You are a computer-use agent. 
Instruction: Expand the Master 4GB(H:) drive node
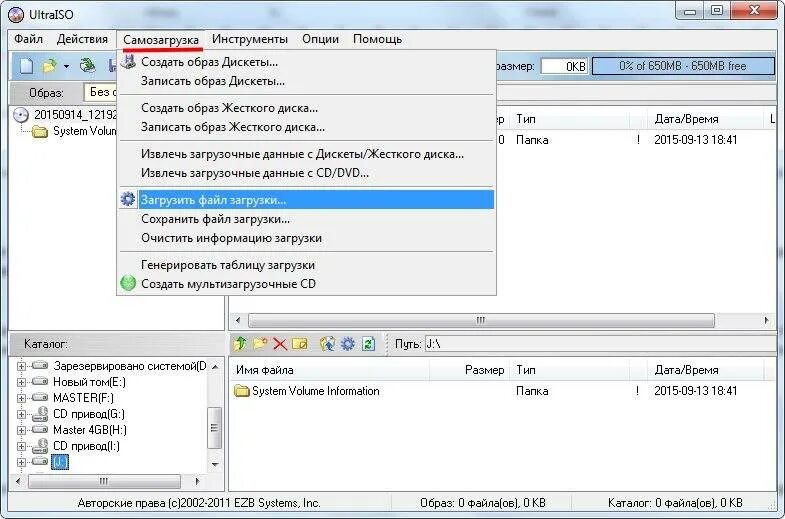click(21, 430)
